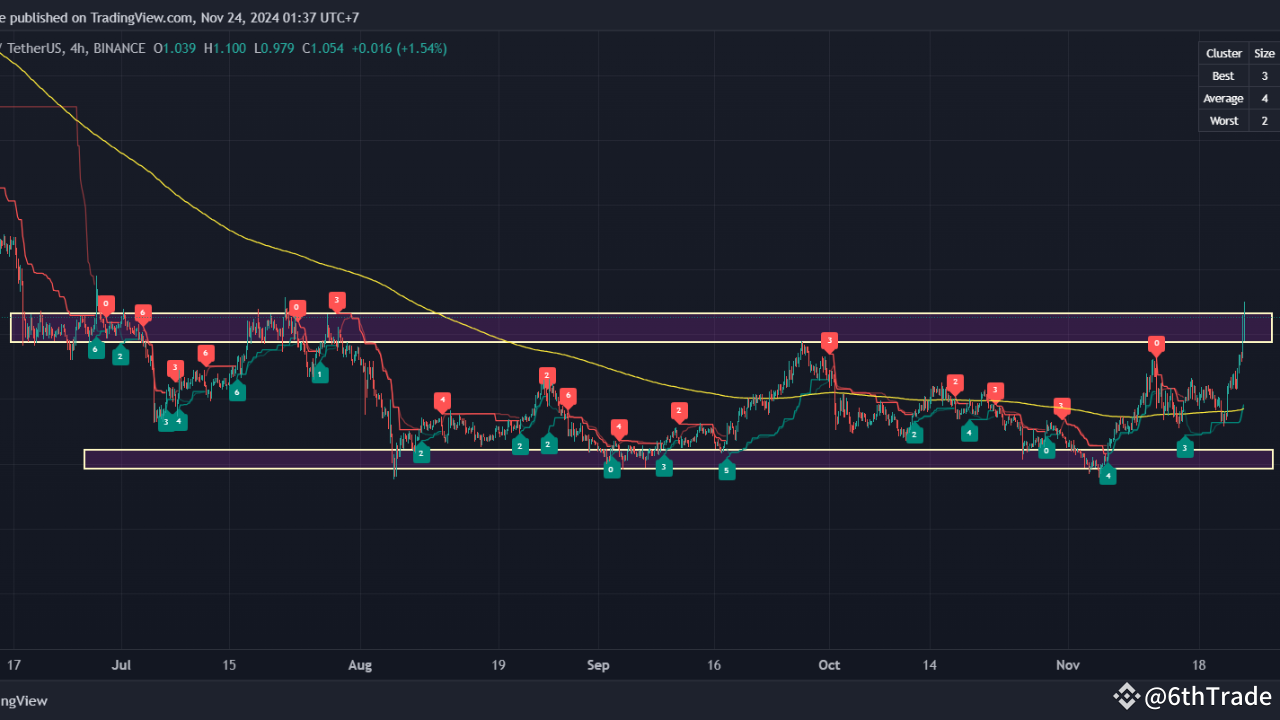Click the red "4" signal marker in mid-August

[x=443, y=400]
